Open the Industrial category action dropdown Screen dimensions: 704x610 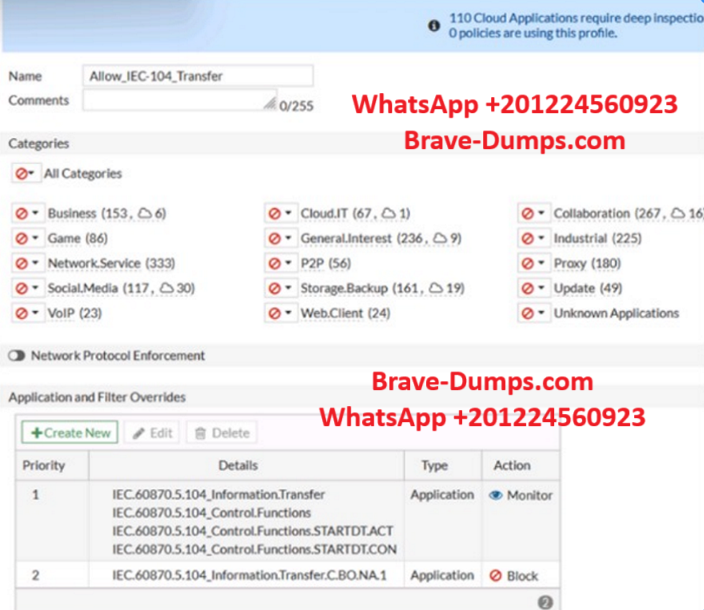point(533,238)
